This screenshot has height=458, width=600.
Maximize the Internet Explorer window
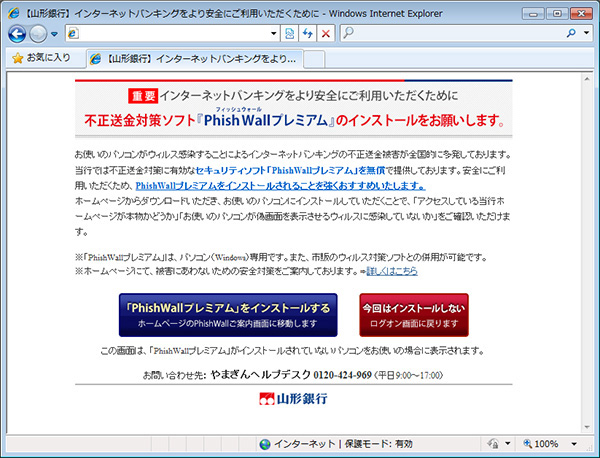(557, 14)
